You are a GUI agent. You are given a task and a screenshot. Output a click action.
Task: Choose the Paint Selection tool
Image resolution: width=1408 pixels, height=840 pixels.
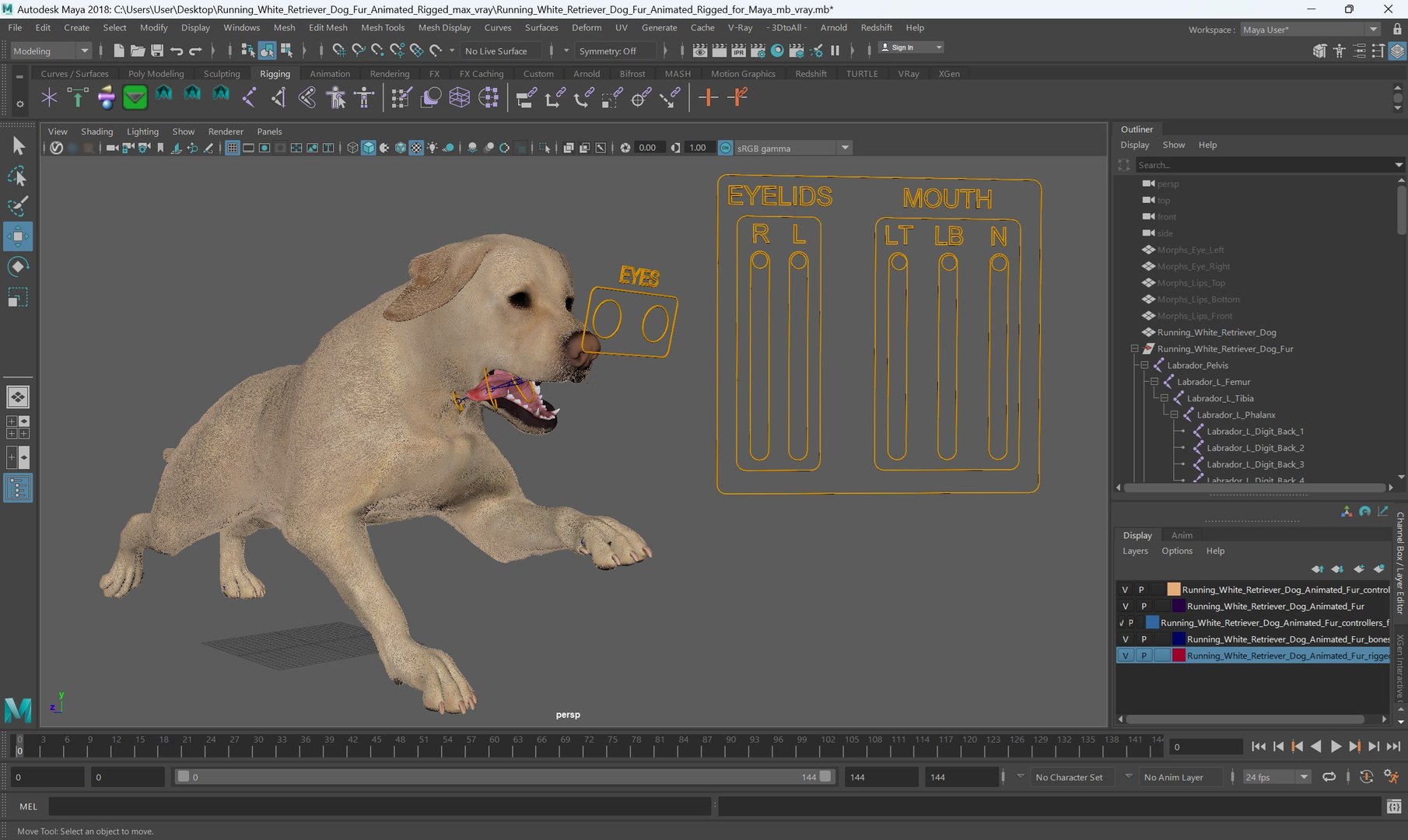click(x=17, y=206)
